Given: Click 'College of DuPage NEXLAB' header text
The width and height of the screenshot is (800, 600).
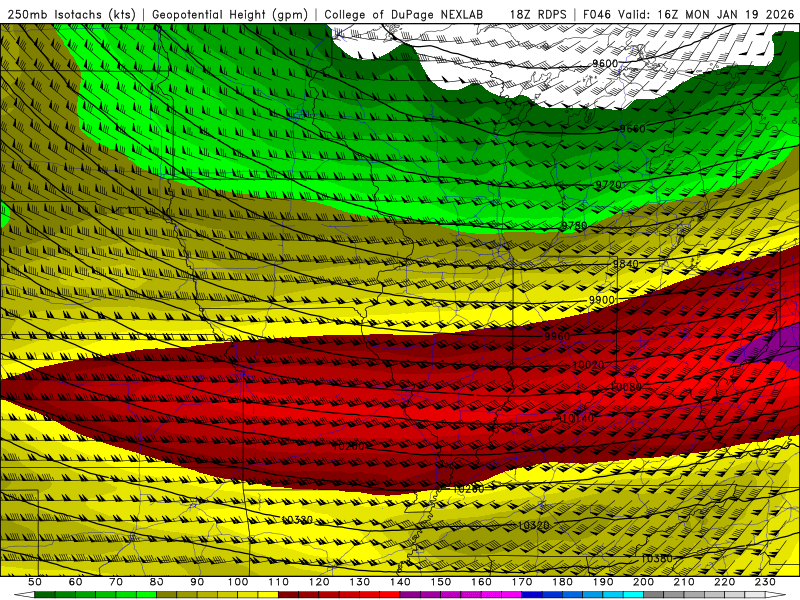Looking at the screenshot, I should 404,15.
